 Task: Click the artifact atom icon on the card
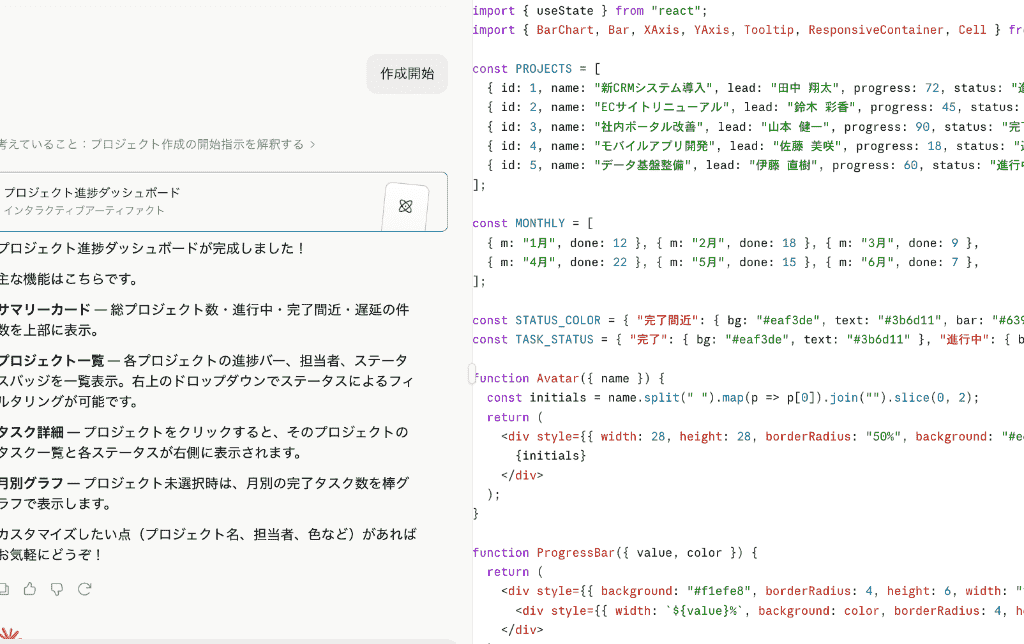pos(405,206)
